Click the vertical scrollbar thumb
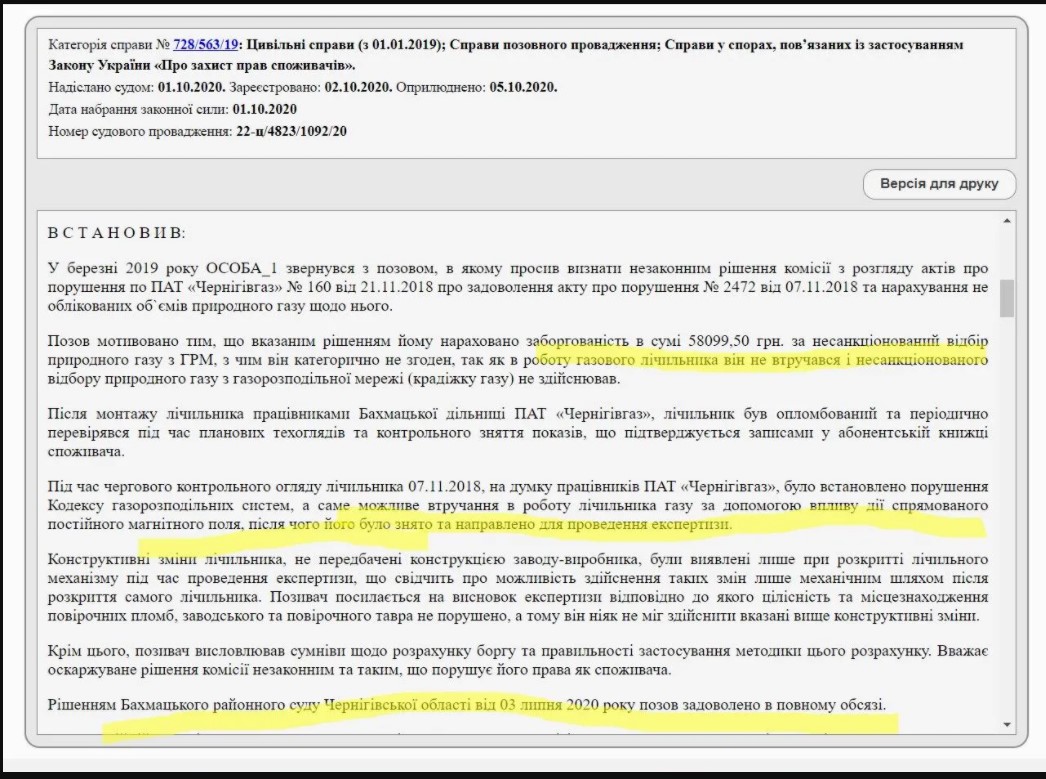 (x=1006, y=297)
